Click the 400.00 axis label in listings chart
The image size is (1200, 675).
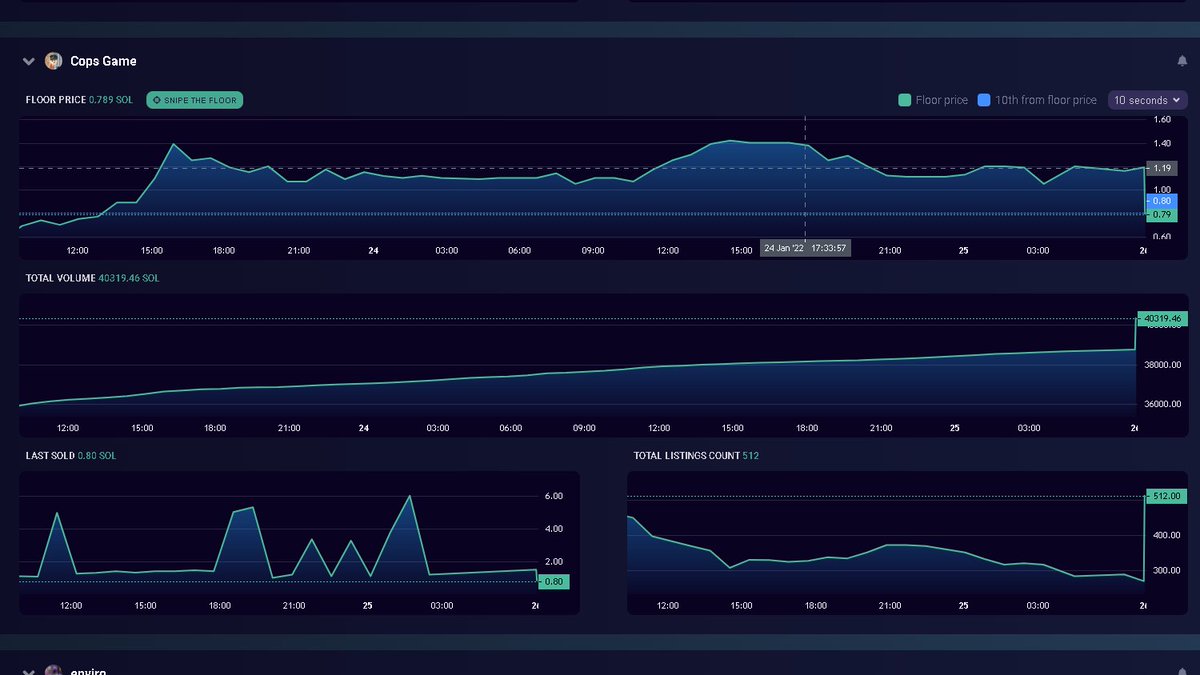(x=1166, y=536)
